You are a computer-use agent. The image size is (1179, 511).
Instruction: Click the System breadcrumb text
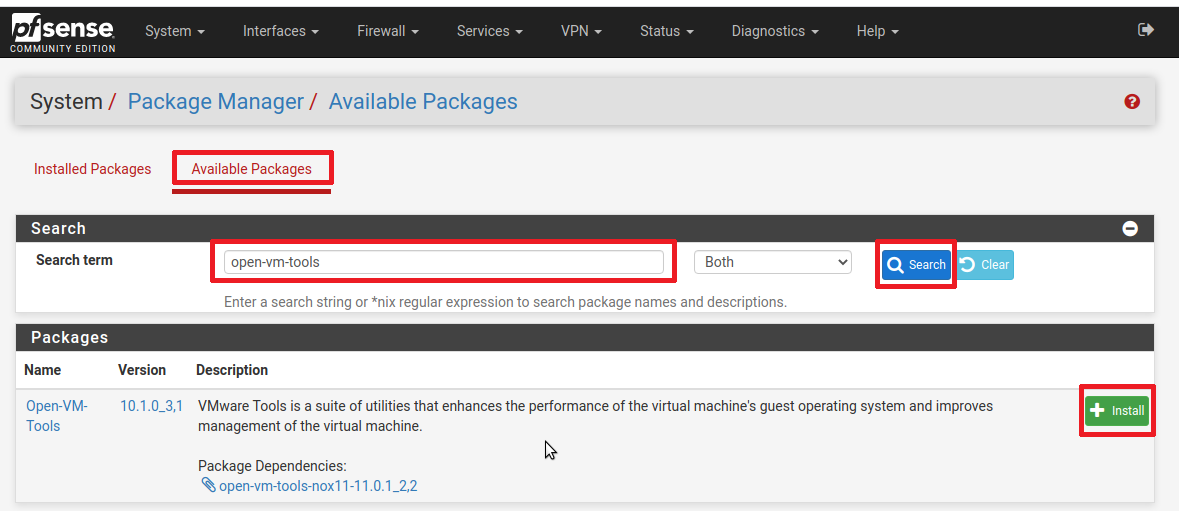tap(66, 101)
